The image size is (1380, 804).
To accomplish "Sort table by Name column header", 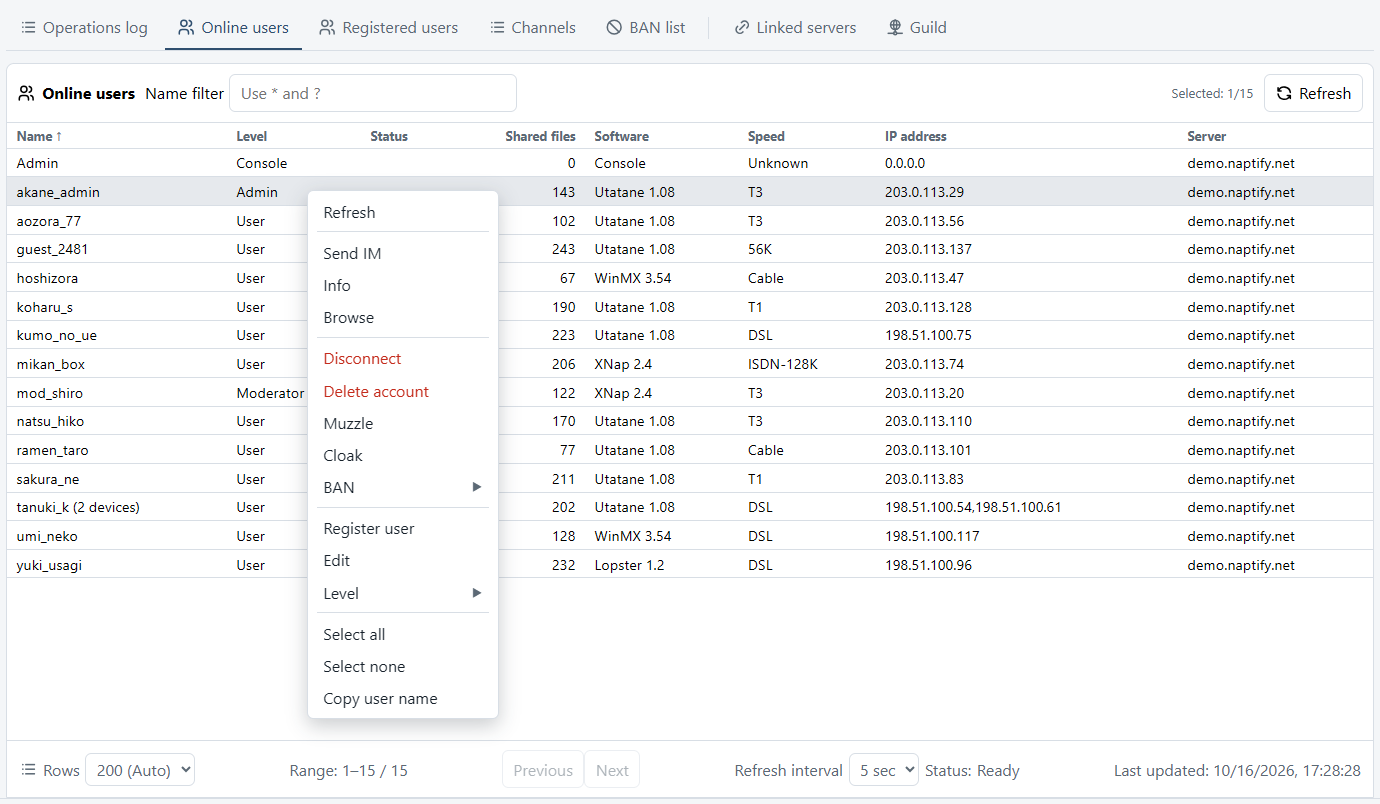I will (x=40, y=136).
